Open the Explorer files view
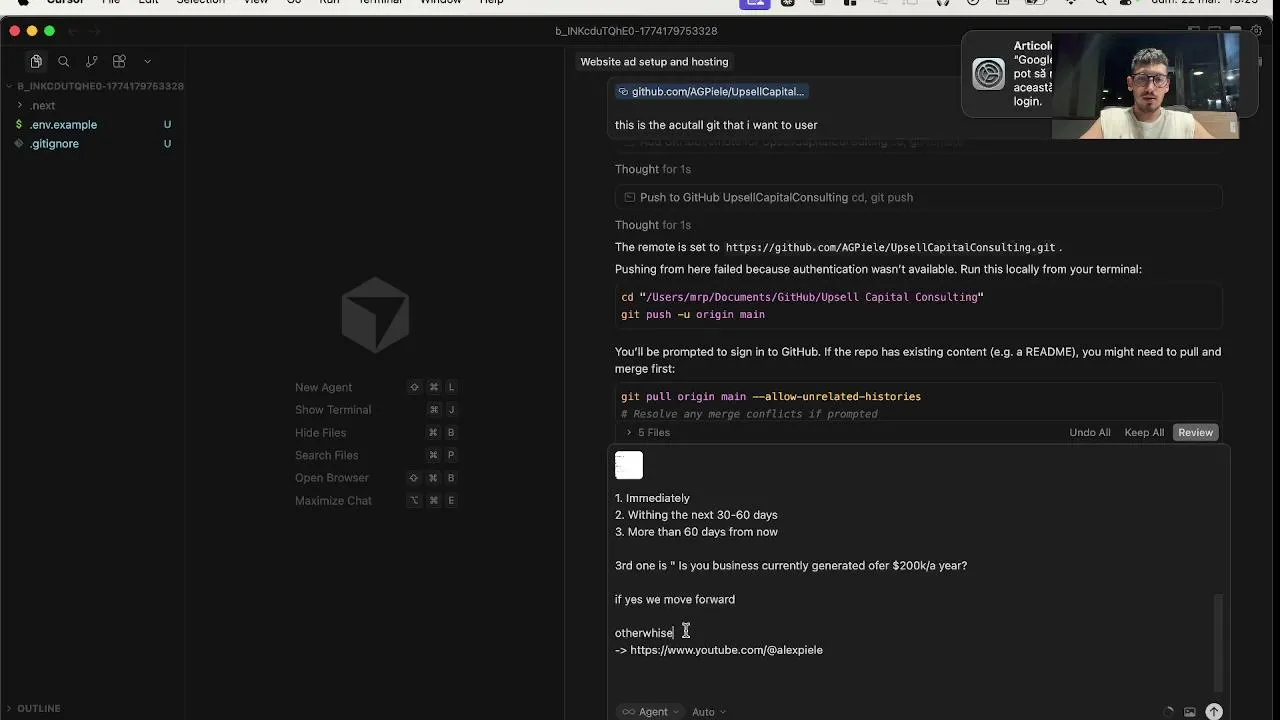Viewport: 1280px width, 720px height. [x=36, y=62]
